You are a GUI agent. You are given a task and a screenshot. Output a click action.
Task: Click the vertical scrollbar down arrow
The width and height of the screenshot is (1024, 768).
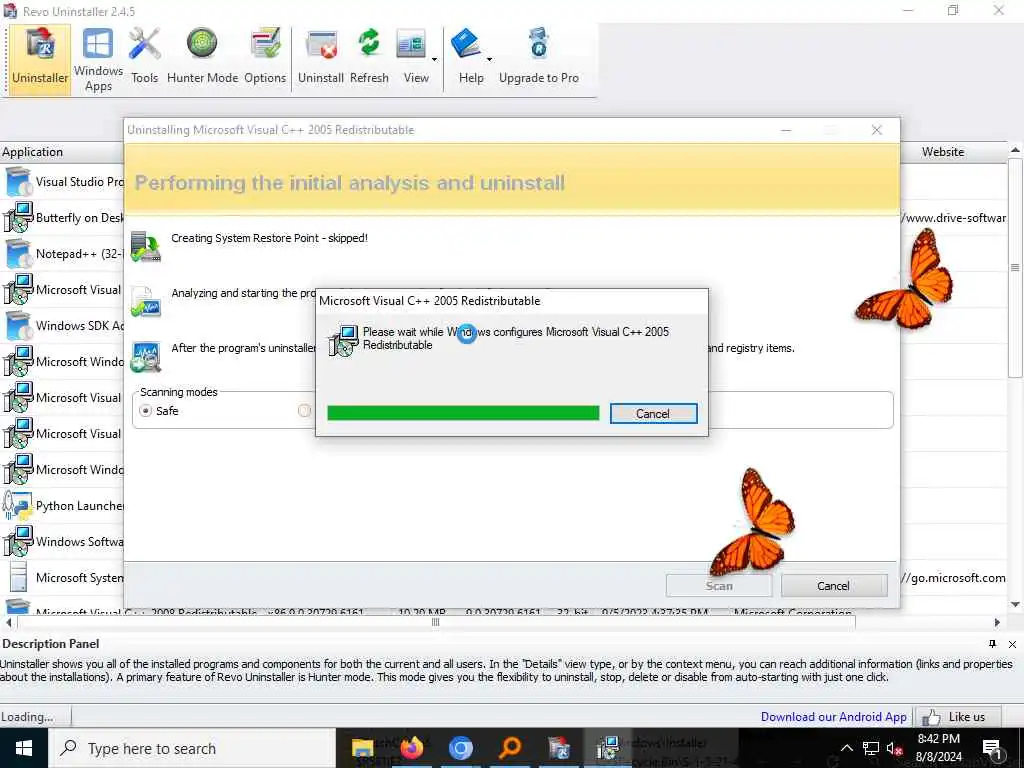click(1016, 604)
